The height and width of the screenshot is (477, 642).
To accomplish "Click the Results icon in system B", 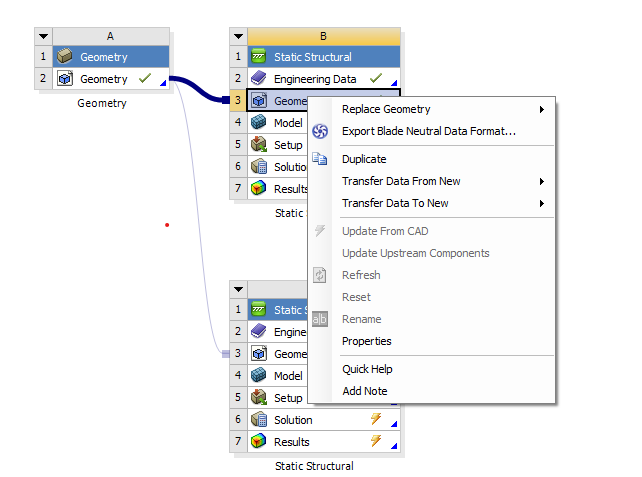I will click(x=258, y=188).
